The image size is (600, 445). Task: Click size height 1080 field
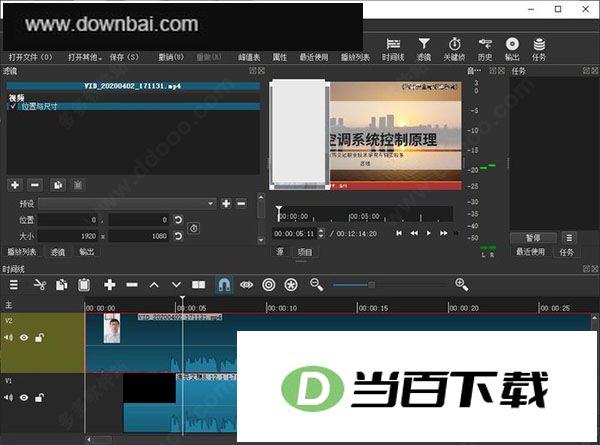139,236
